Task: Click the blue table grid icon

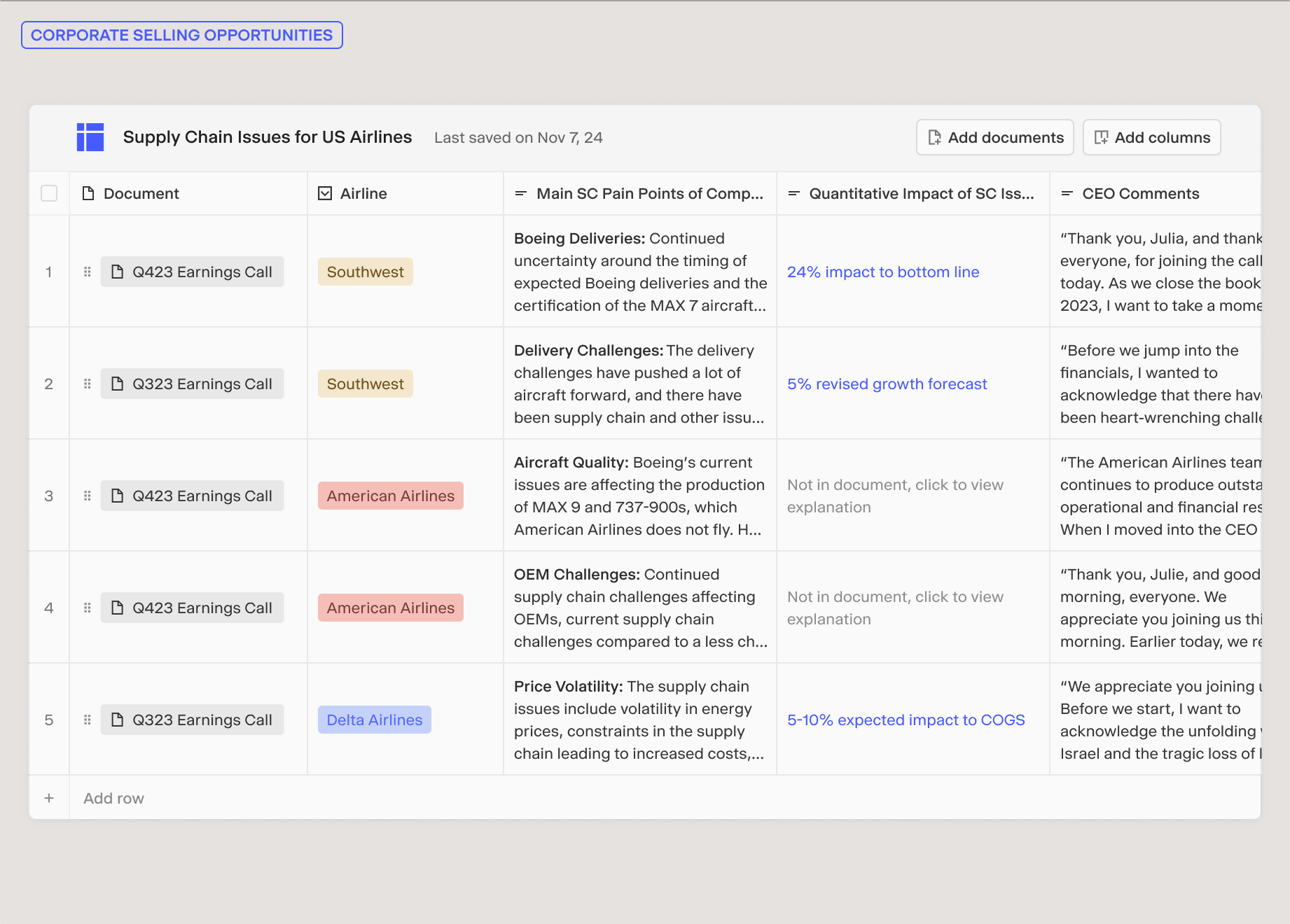Action: pyautogui.click(x=90, y=137)
